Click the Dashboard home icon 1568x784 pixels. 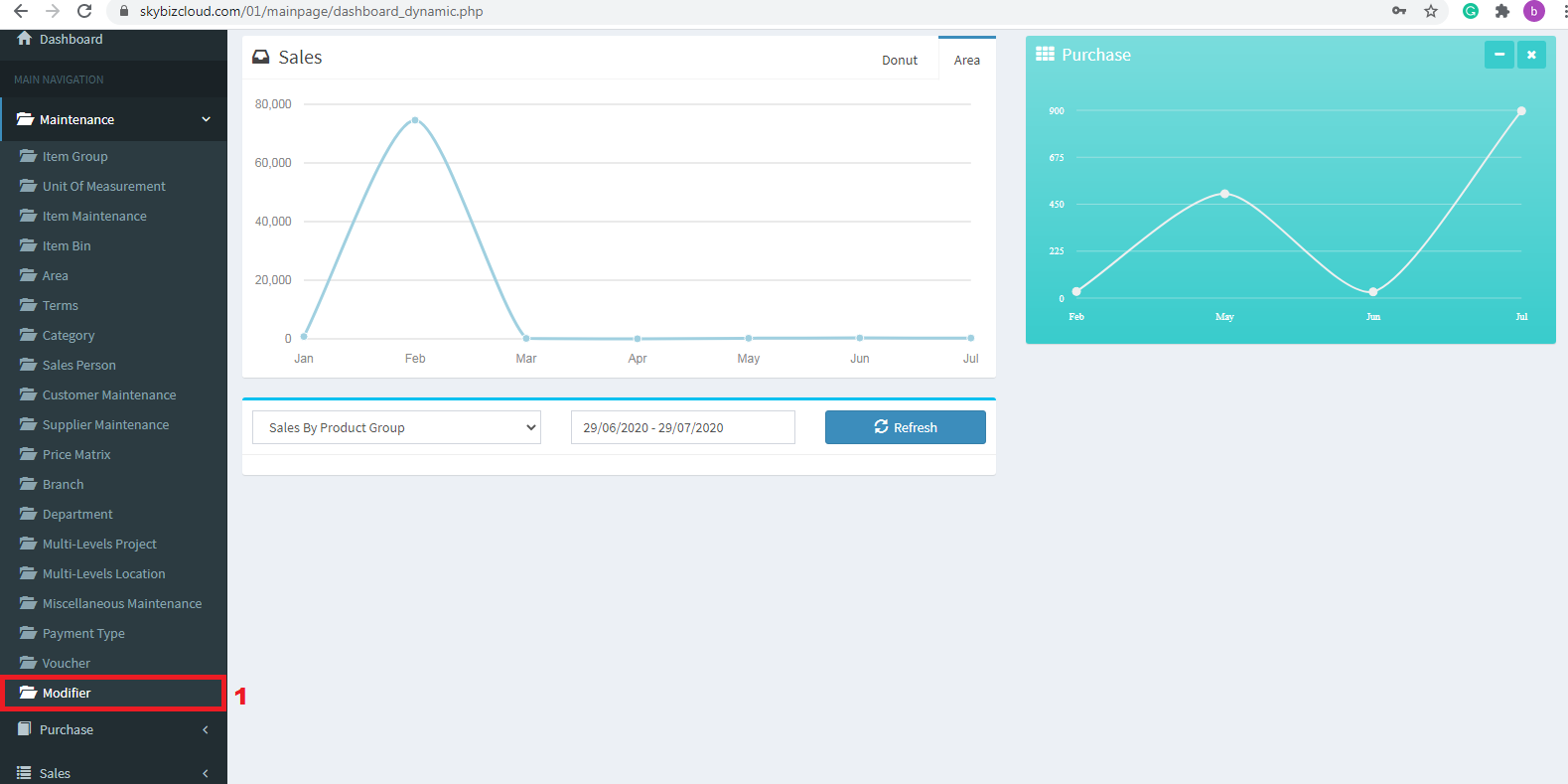(x=25, y=38)
